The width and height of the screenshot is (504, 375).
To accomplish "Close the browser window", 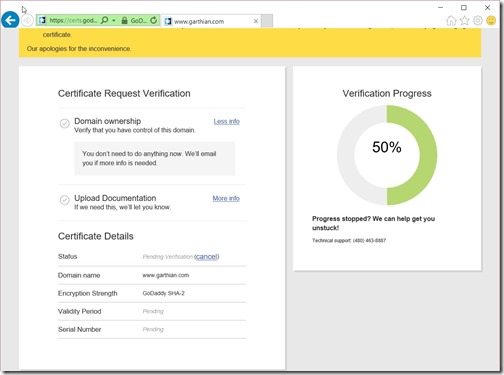I will [x=487, y=7].
